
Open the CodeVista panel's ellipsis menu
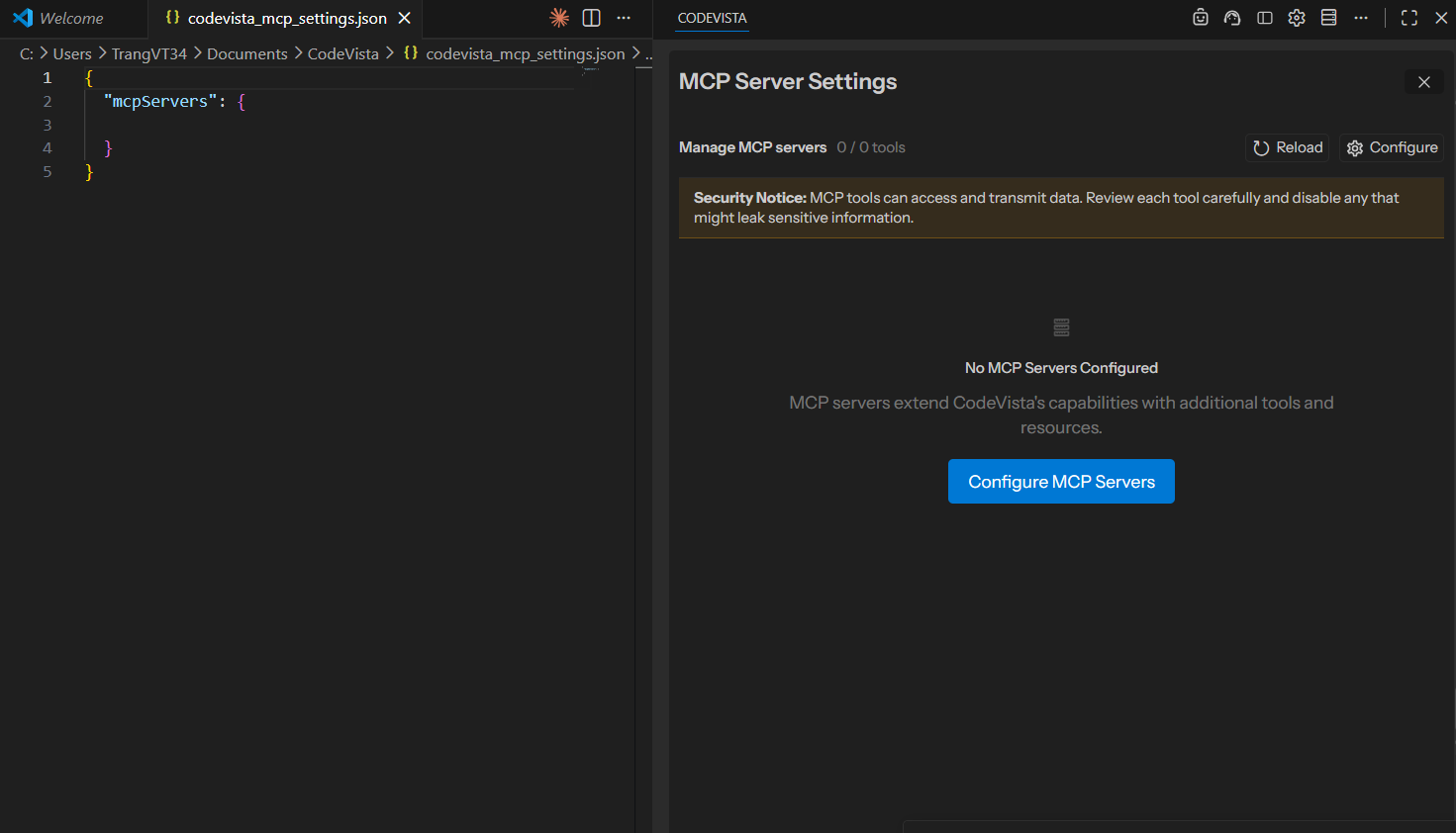pos(1361,18)
